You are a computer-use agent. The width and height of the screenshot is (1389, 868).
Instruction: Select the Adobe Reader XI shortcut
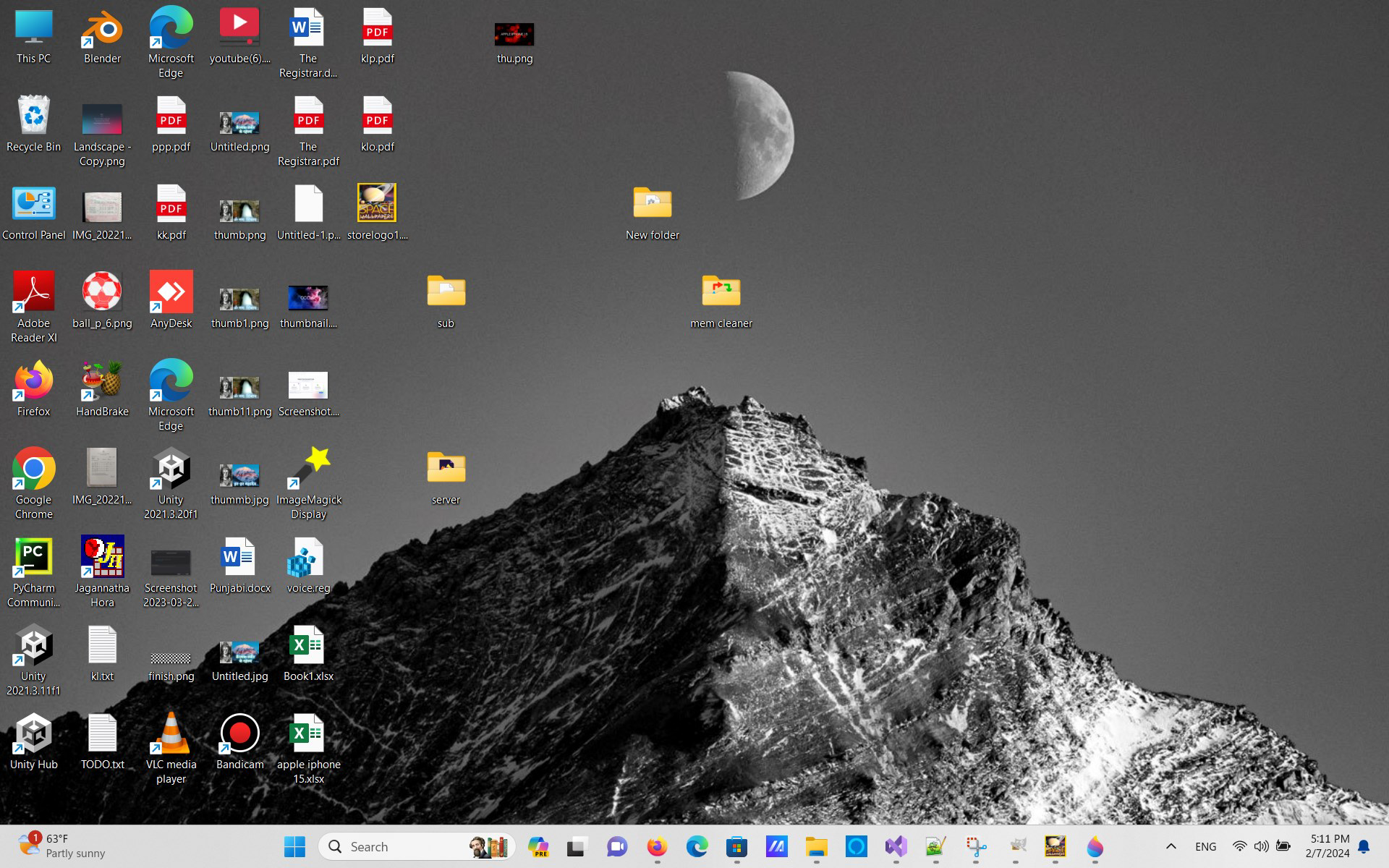[33, 307]
